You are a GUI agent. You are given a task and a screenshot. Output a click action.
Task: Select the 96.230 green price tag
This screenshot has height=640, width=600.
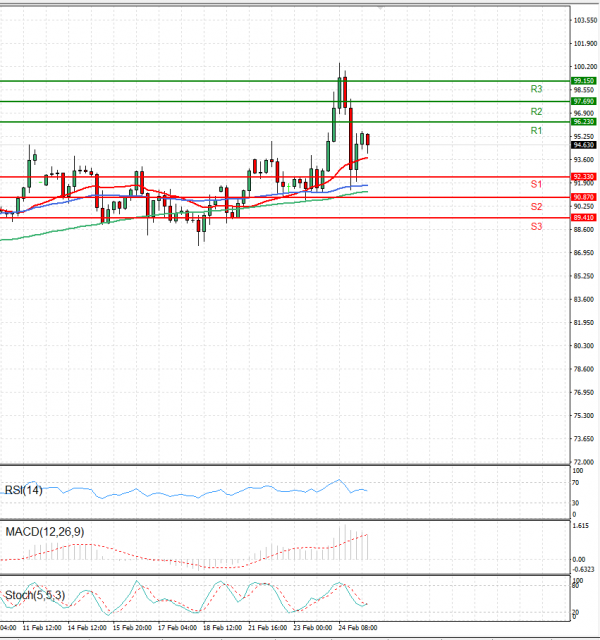(x=584, y=122)
